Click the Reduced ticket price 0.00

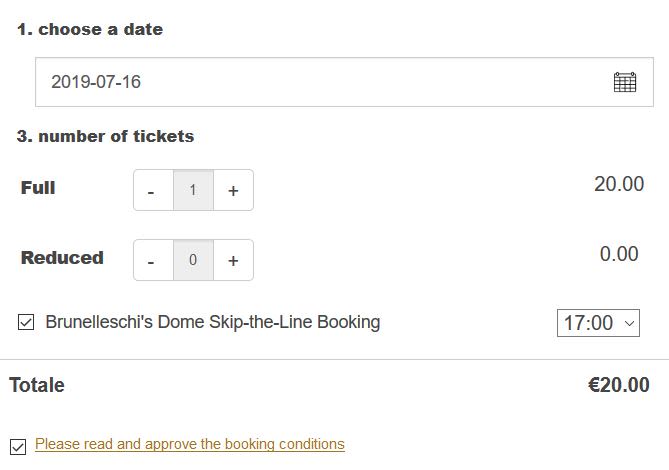619,254
